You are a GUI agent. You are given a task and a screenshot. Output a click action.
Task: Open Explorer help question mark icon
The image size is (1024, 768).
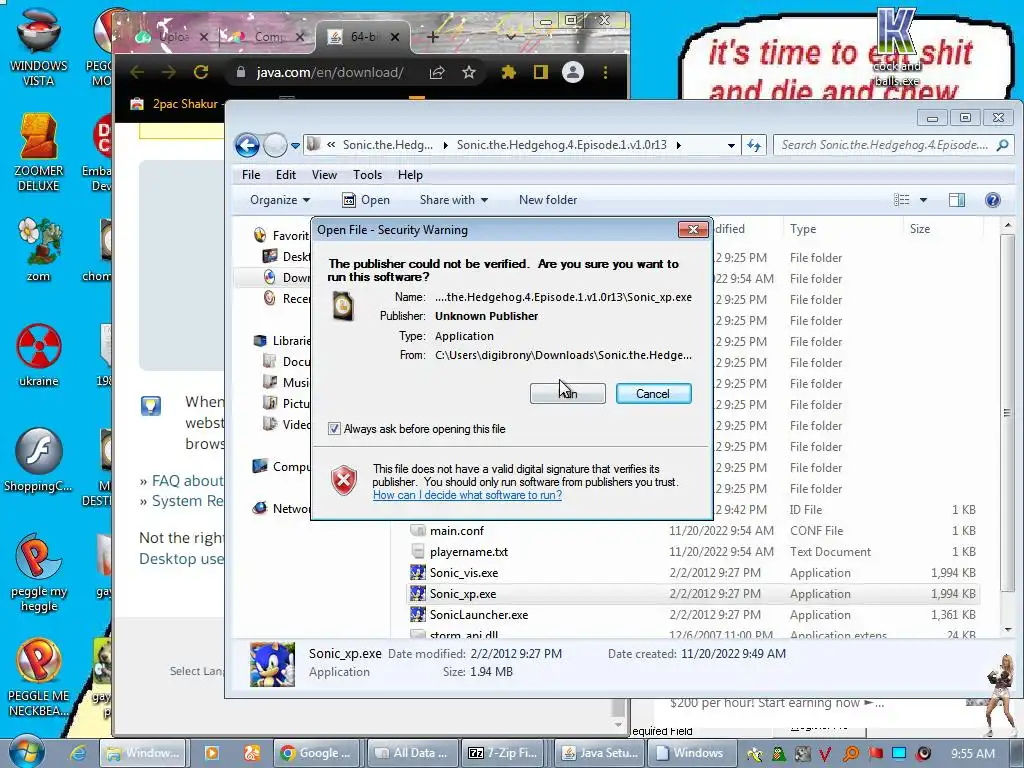(993, 200)
